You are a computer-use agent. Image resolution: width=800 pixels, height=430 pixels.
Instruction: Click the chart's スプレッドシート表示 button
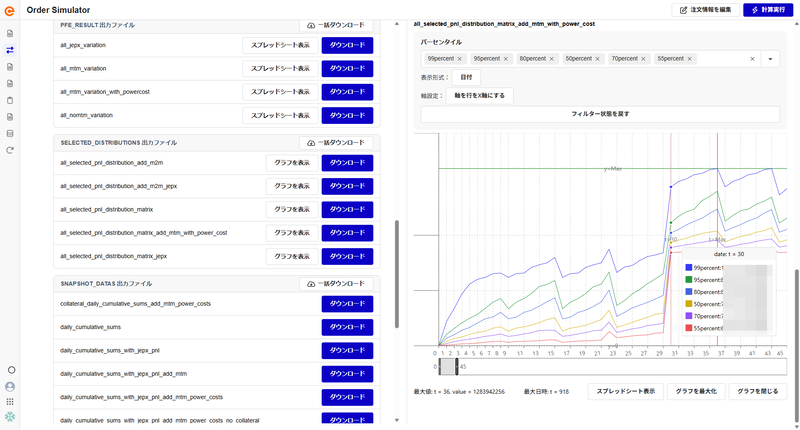(x=626, y=392)
